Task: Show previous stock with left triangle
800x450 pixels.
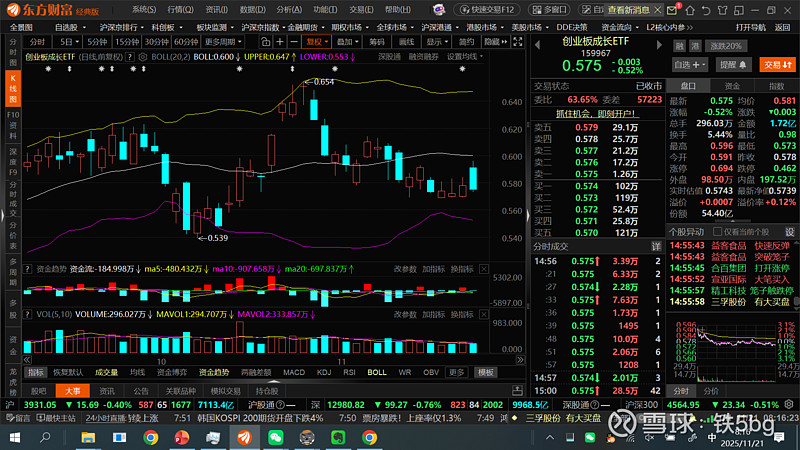Action: tap(537, 45)
